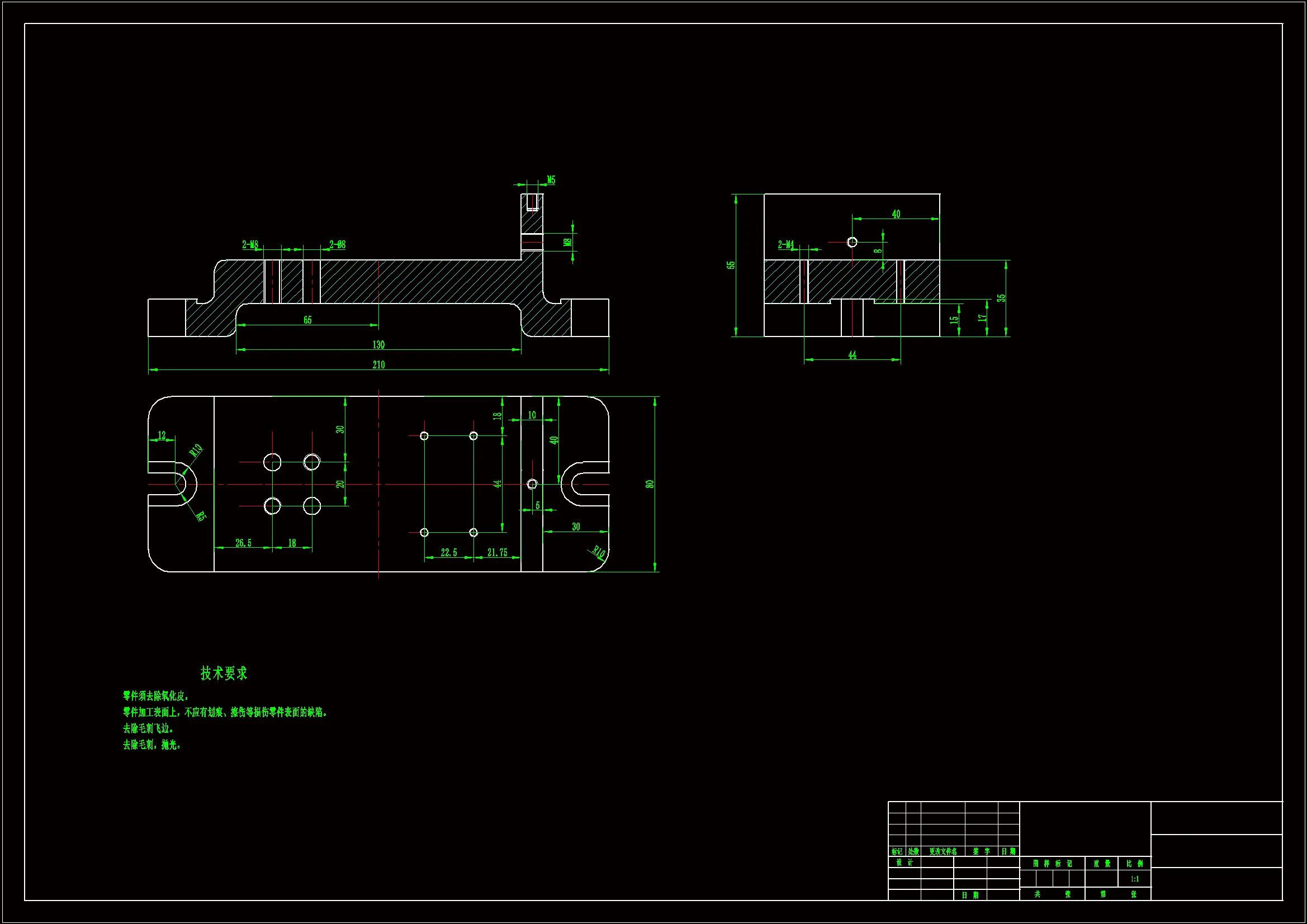Click the 210 overall length dimension text
The width and height of the screenshot is (1307, 924).
(378, 365)
